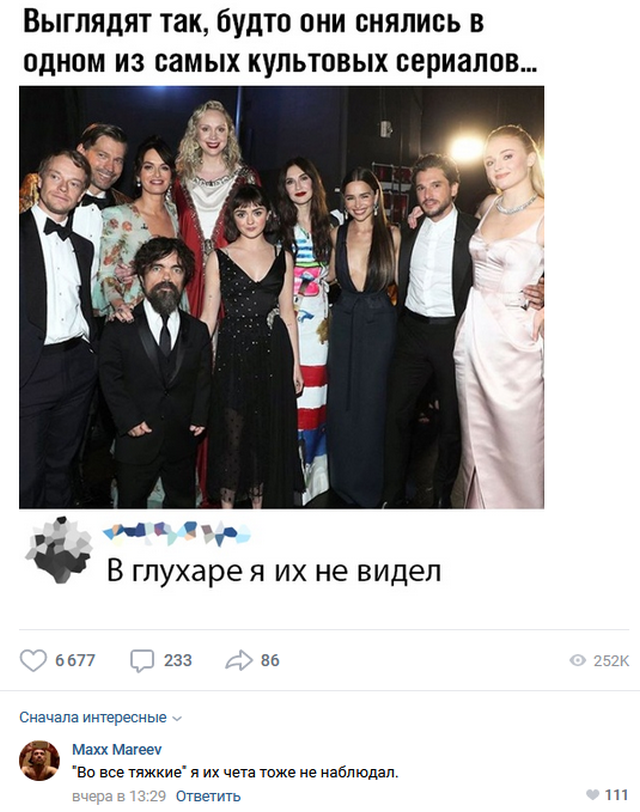640x812 pixels.
Task: Expand the "Сначала интересные" sort dropdown
Action: click(x=101, y=717)
